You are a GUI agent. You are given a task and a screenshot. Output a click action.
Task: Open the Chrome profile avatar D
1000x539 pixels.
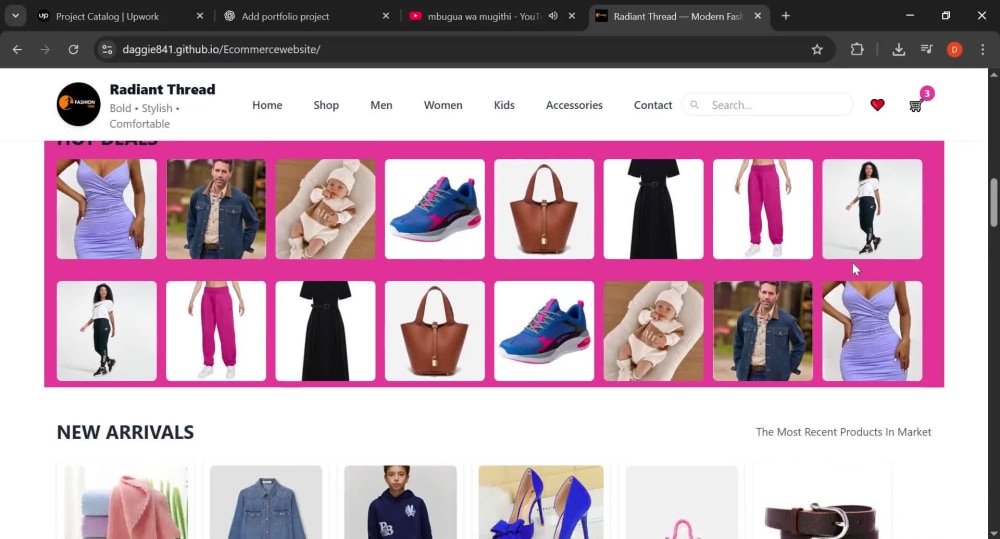pyautogui.click(x=955, y=49)
